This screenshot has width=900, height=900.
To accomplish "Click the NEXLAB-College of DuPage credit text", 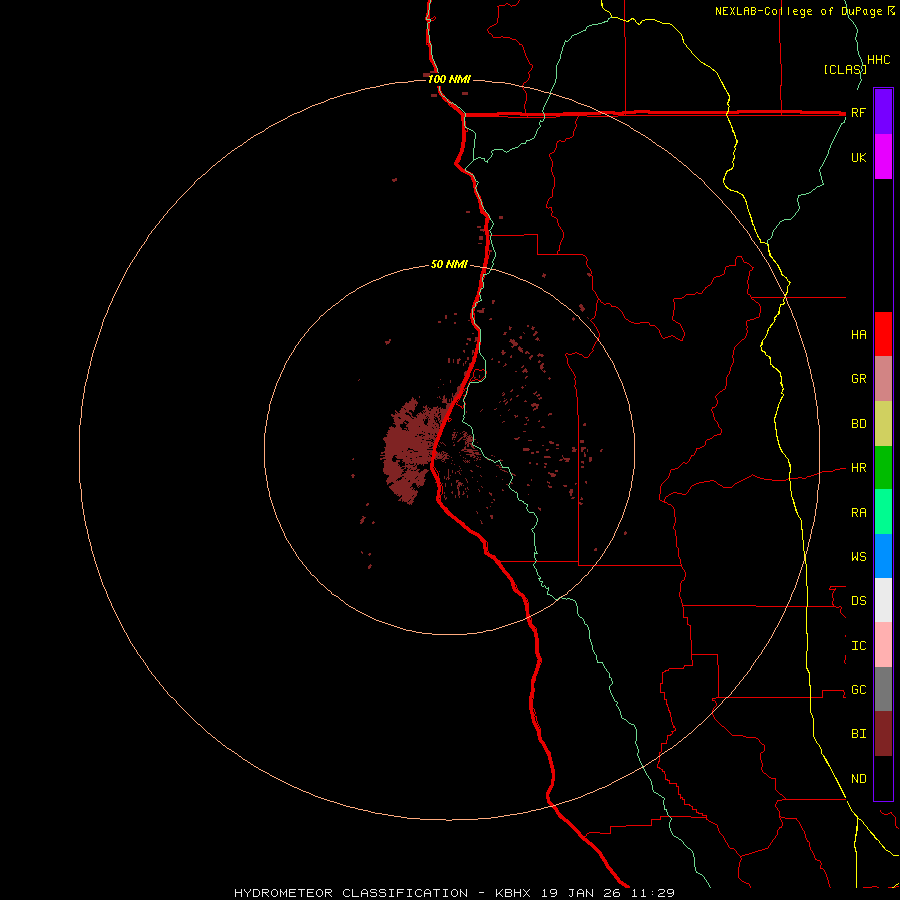I will (x=799, y=11).
